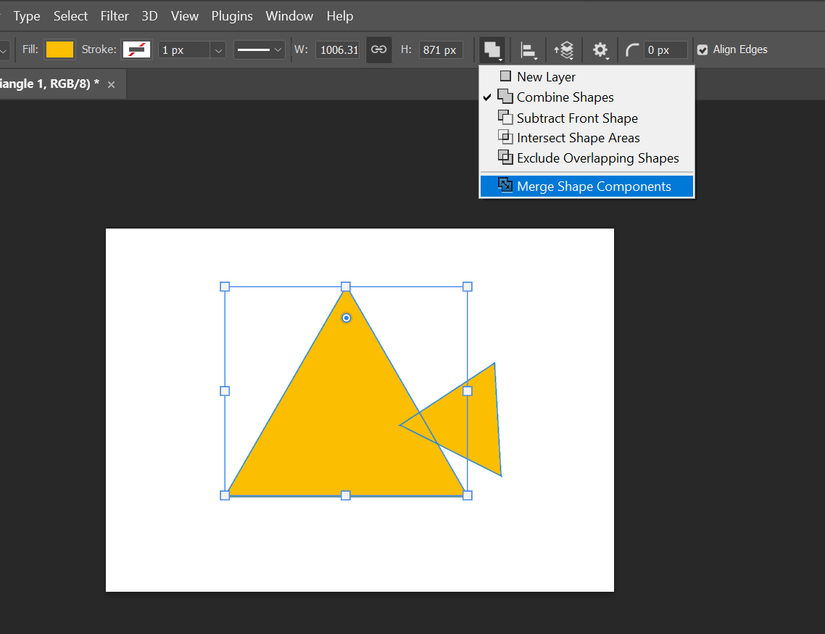The height and width of the screenshot is (634, 825).
Task: Open the path alignment options icon
Action: click(x=528, y=49)
